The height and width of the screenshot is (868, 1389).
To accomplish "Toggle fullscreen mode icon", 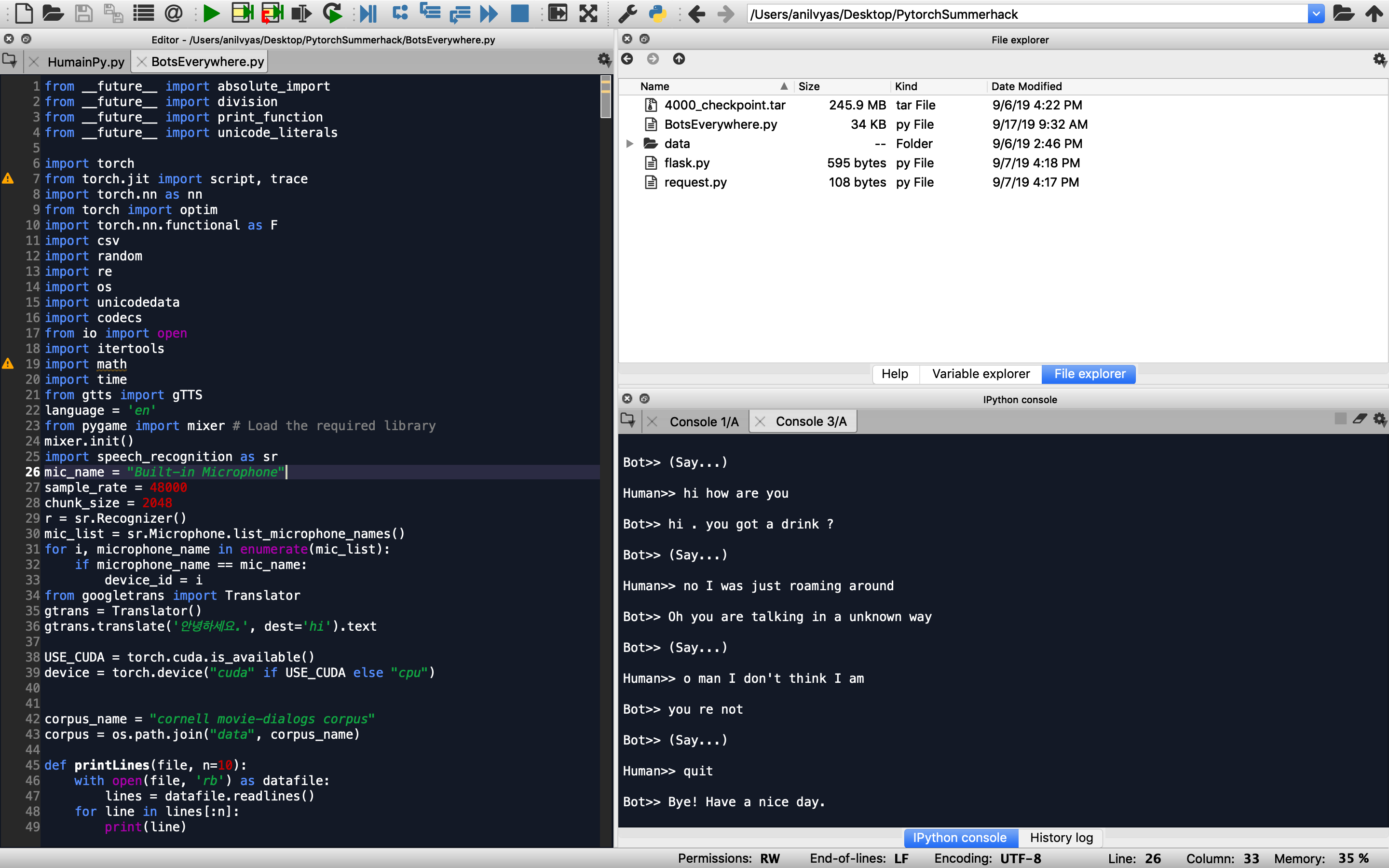I will coord(588,13).
